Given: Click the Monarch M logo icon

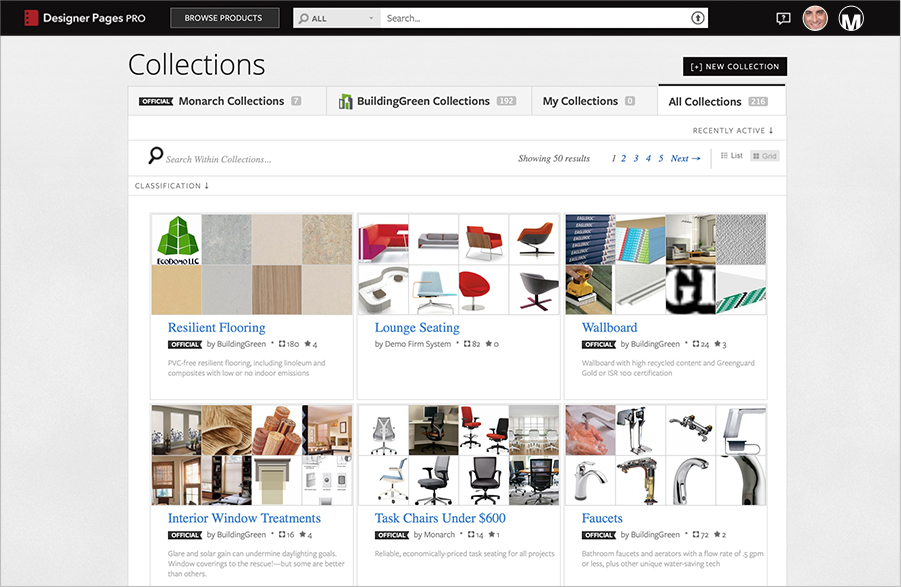Looking at the screenshot, I should coord(851,18).
